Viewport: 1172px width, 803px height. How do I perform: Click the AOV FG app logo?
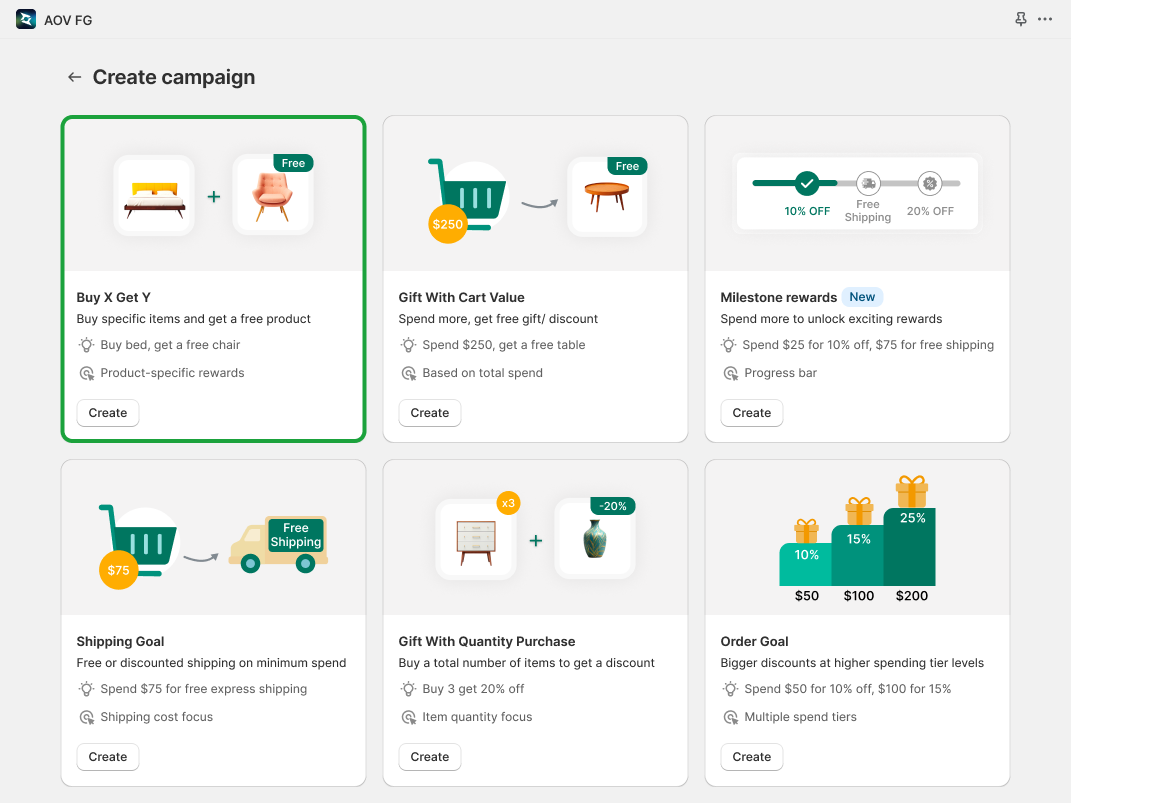[x=26, y=19]
